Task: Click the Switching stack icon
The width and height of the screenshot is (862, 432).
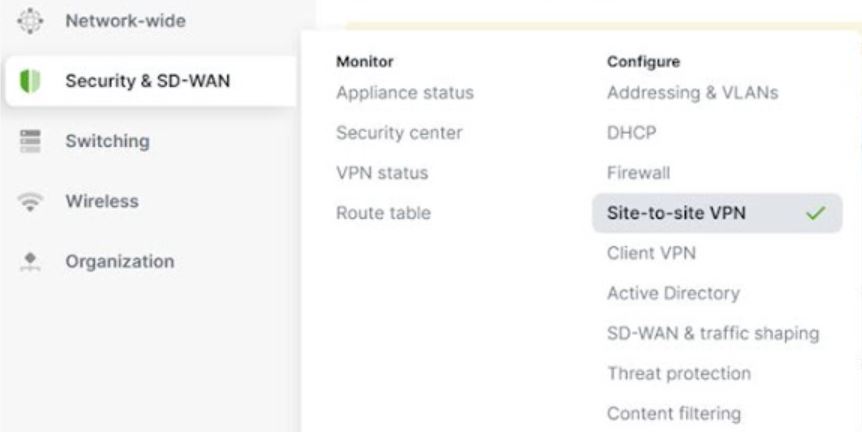Action: tap(29, 141)
